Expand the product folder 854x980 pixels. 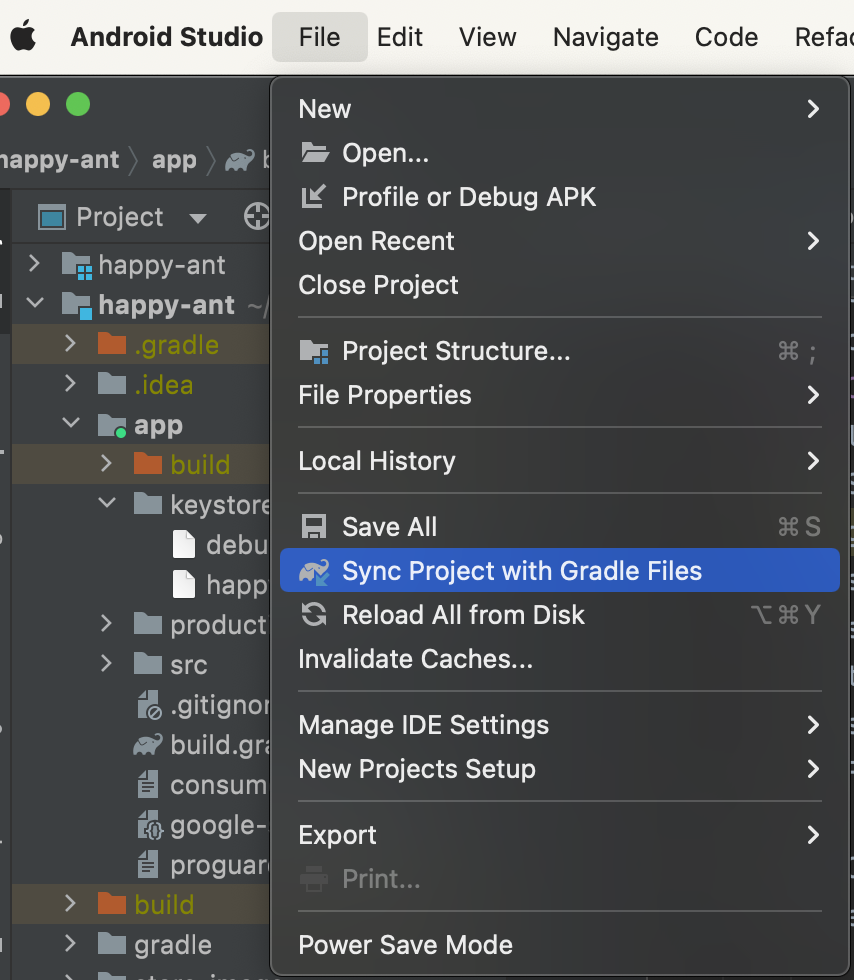click(x=106, y=623)
